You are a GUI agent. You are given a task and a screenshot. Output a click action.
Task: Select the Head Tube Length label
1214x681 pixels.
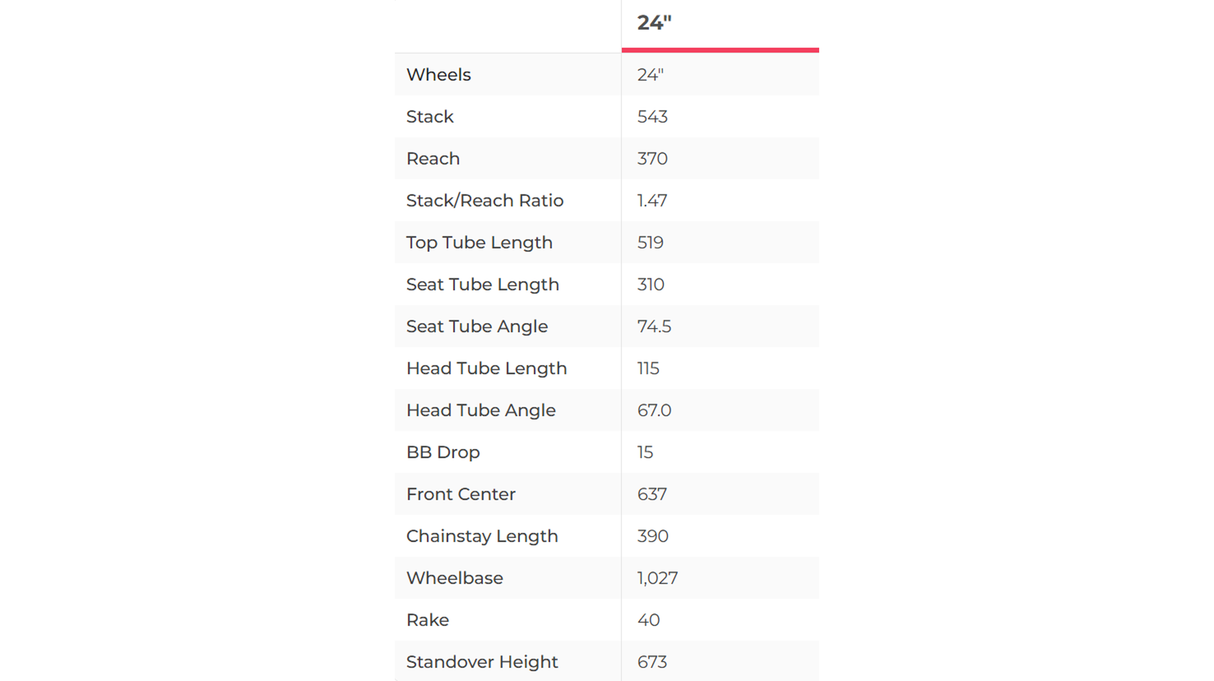pos(486,369)
